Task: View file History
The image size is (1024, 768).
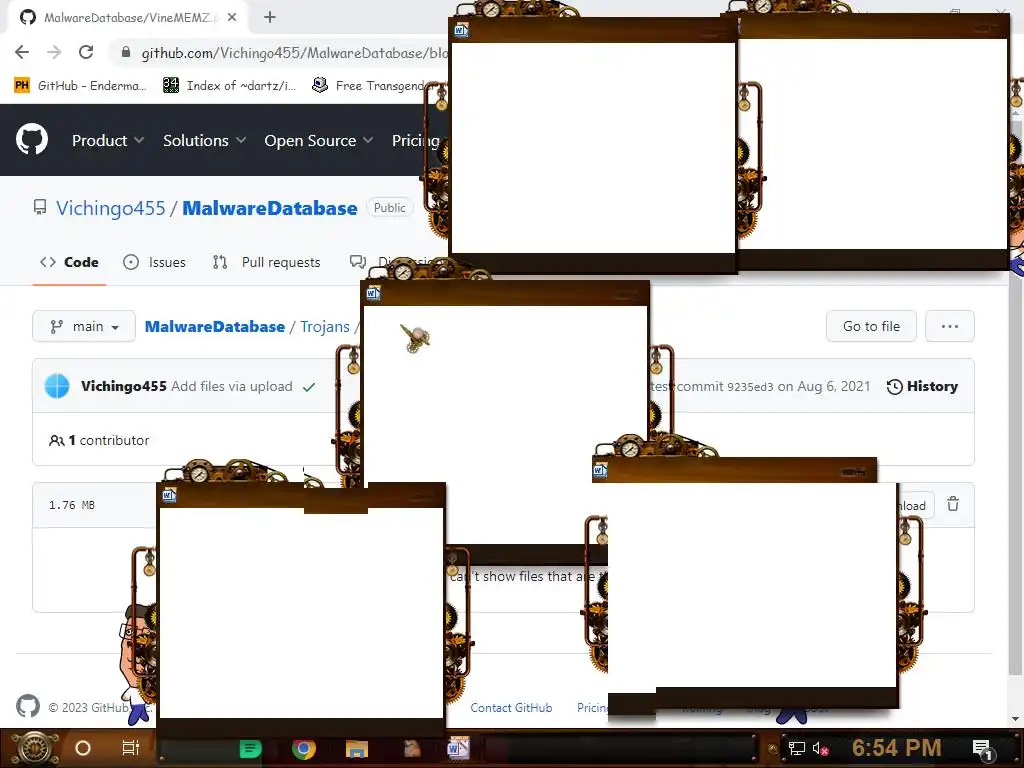Action: coord(922,386)
